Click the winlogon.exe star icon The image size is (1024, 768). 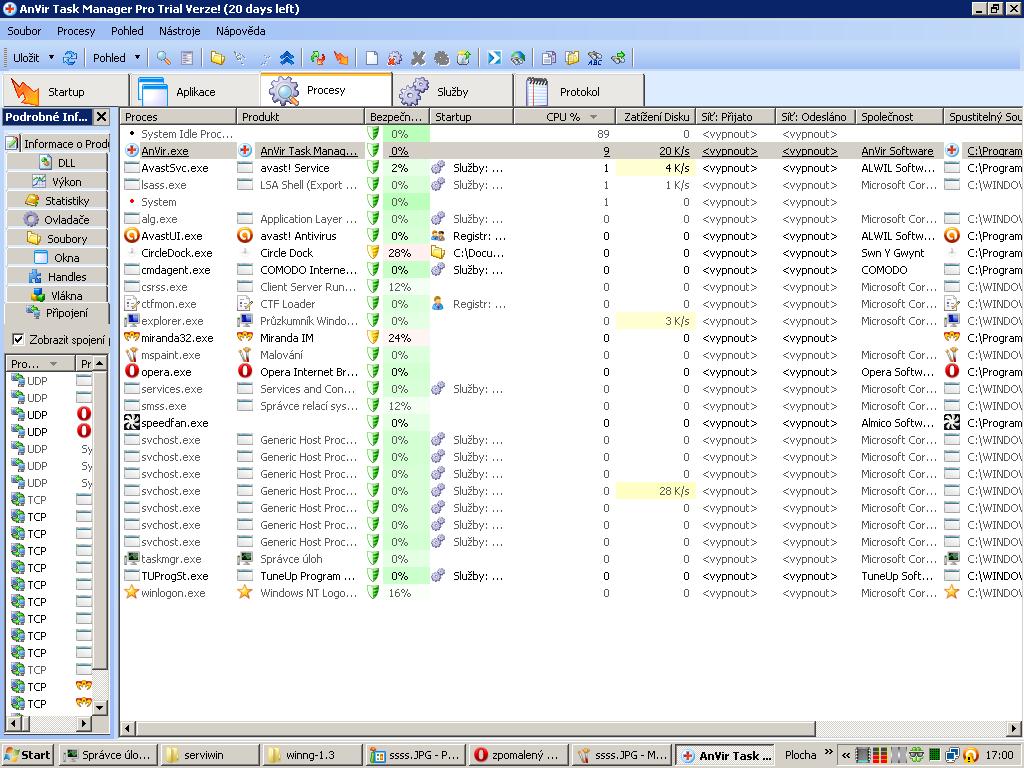point(132,592)
